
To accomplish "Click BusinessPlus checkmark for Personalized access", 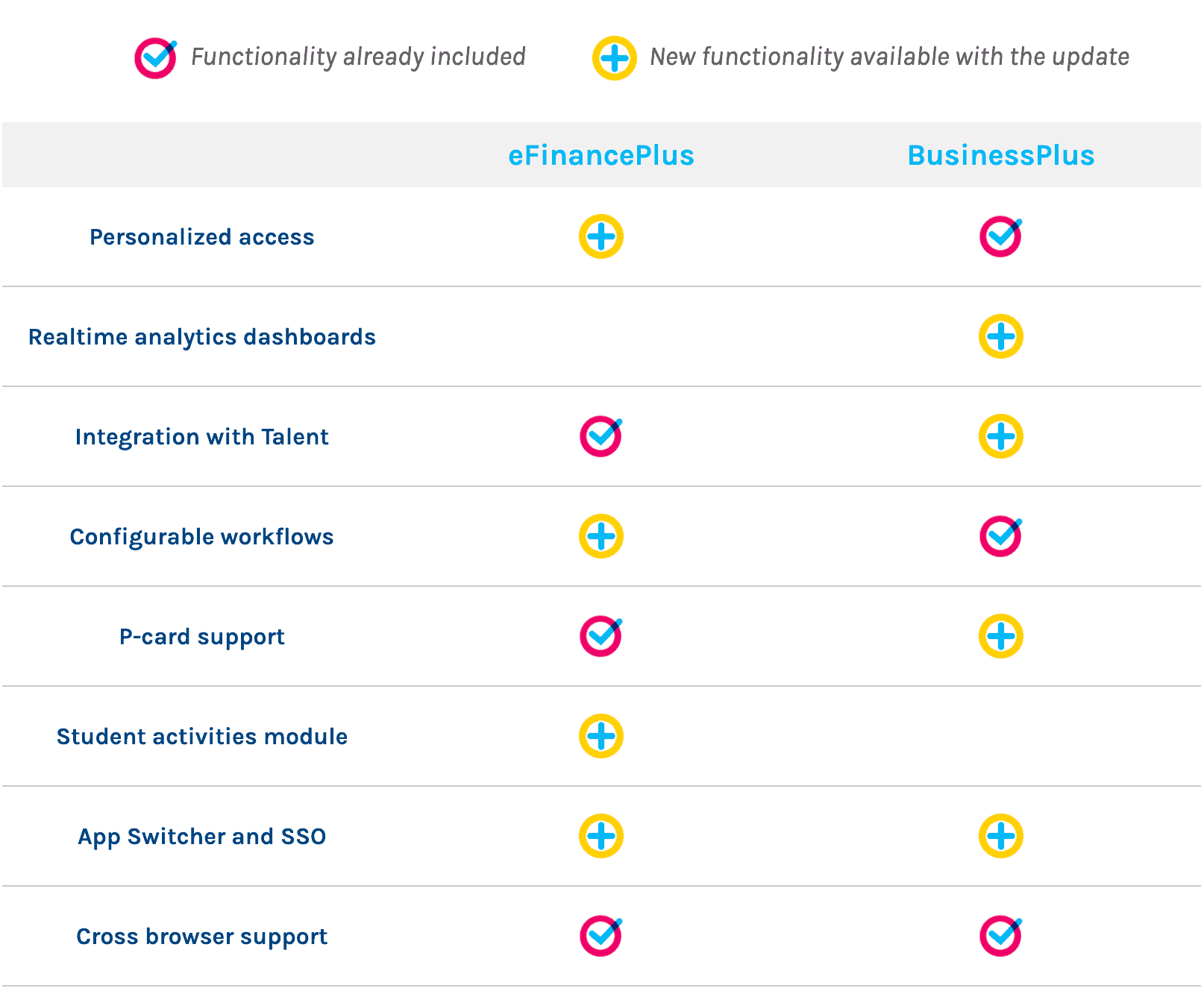I will (1000, 237).
